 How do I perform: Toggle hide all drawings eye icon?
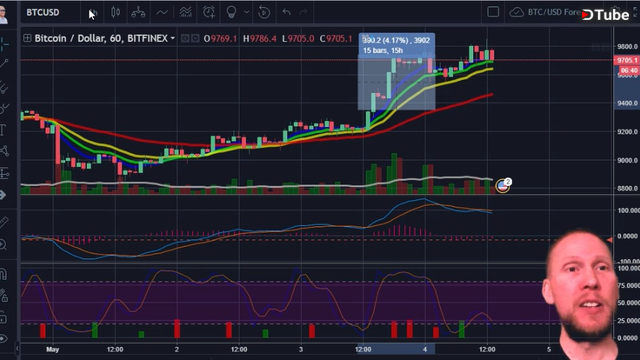point(4,339)
